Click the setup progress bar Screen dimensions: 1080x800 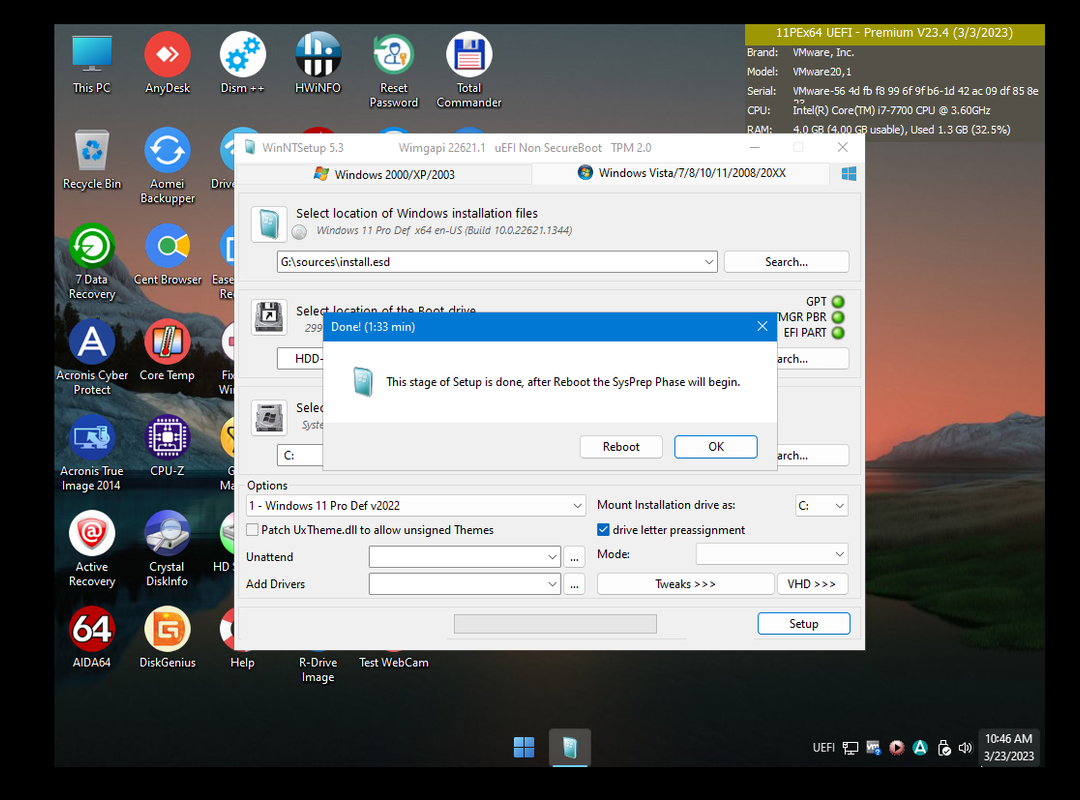click(555, 624)
